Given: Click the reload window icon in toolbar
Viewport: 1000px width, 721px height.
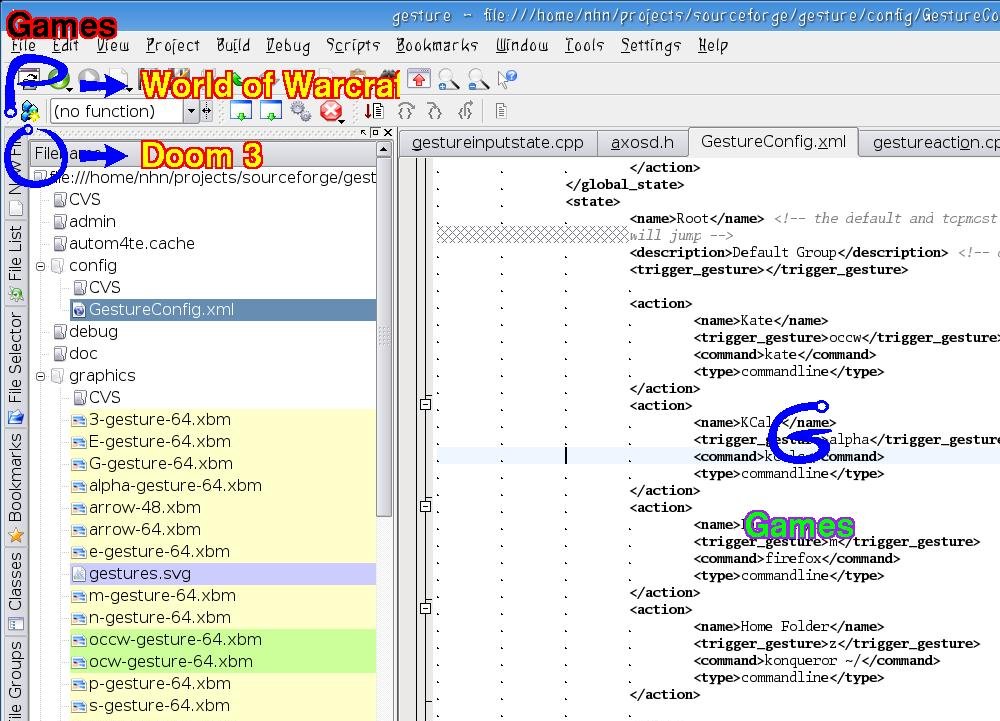Looking at the screenshot, I should 29,79.
